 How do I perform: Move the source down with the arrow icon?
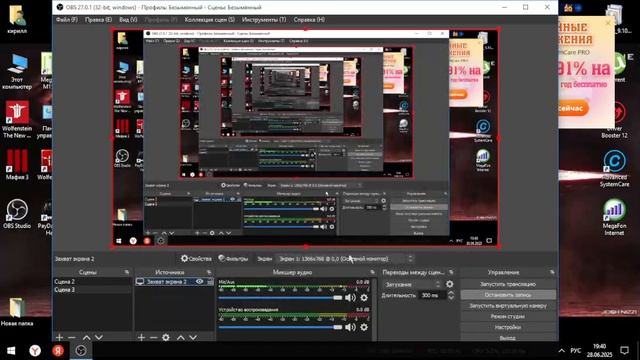(193, 338)
